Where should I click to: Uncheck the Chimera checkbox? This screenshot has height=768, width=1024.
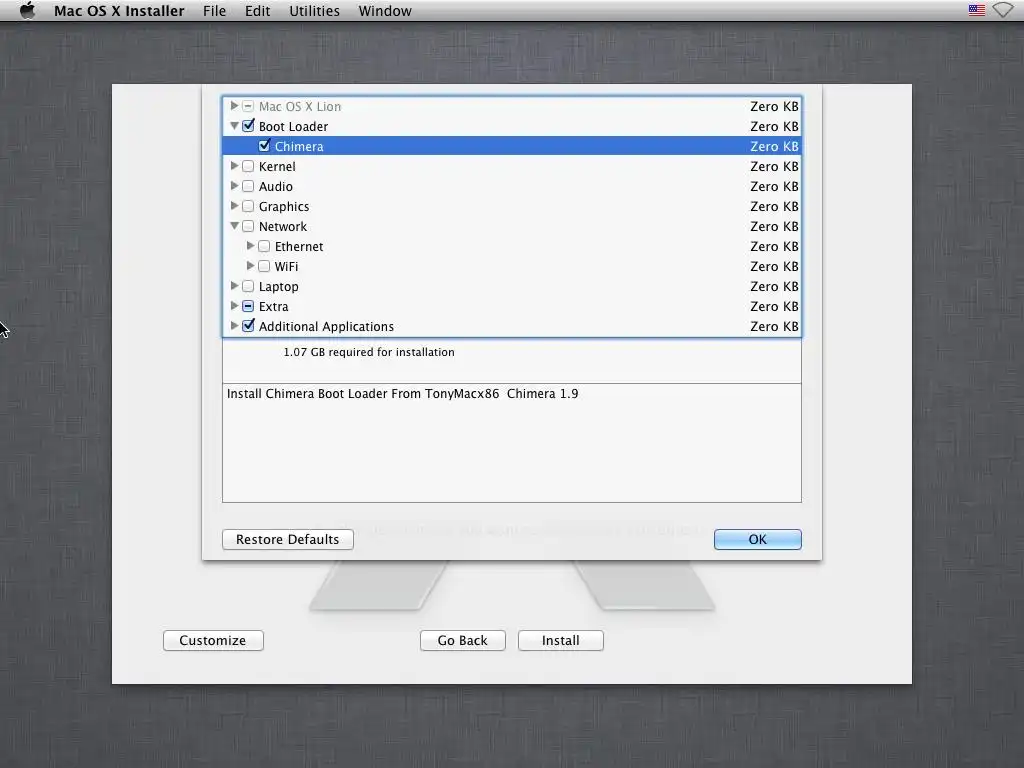(x=264, y=146)
